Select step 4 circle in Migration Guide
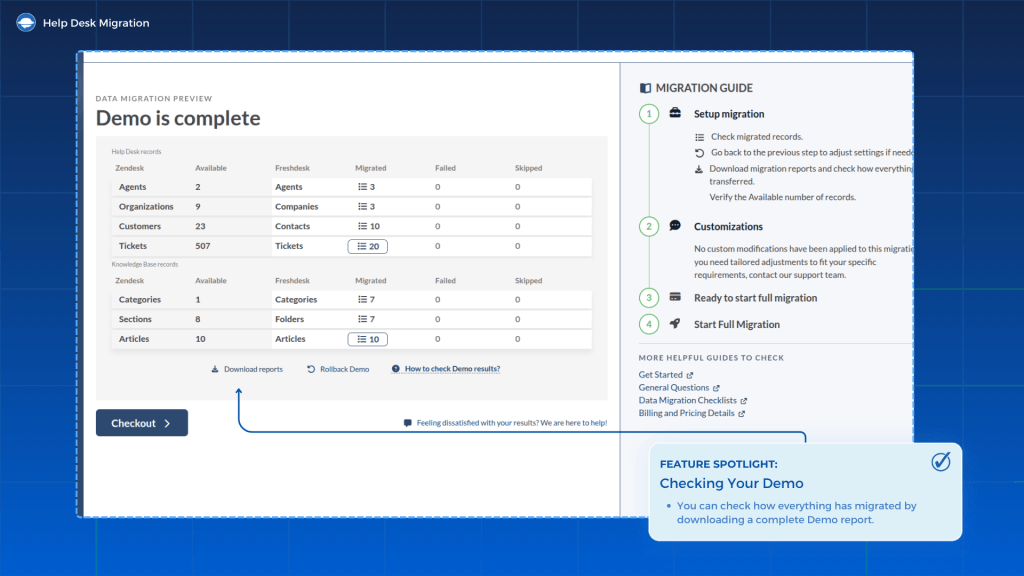The height and width of the screenshot is (576, 1024). coord(648,324)
